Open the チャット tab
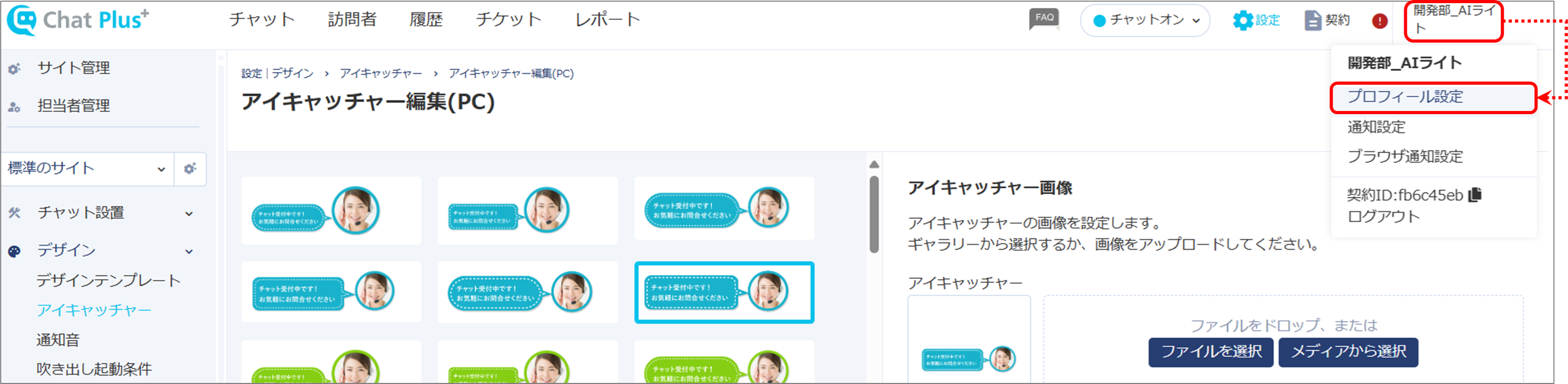 pos(262,19)
